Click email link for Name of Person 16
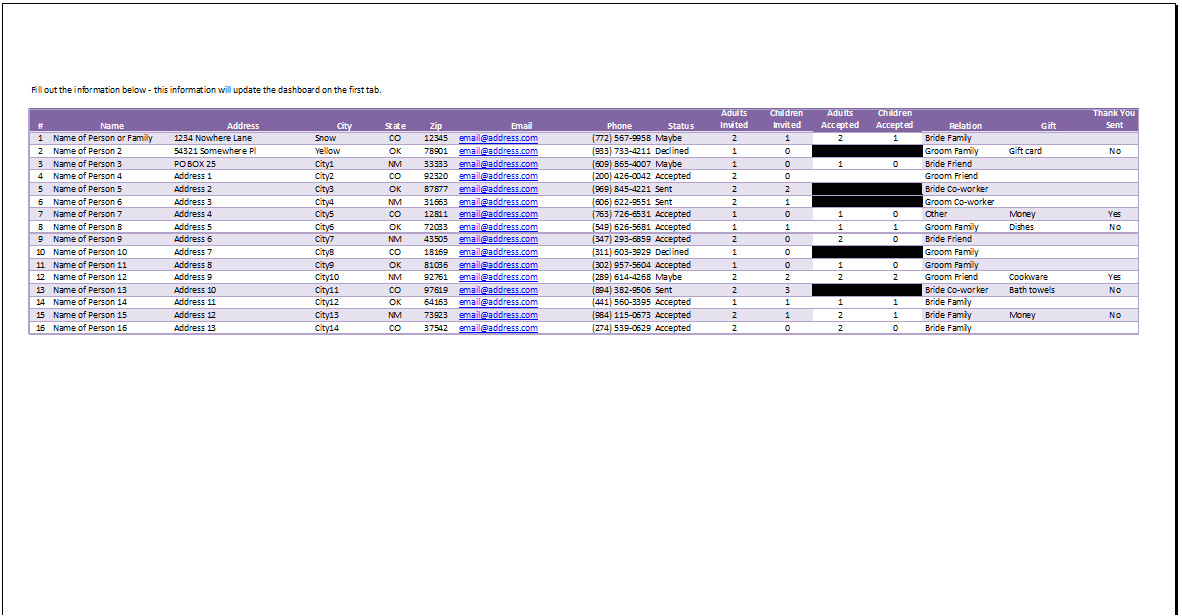The width and height of the screenshot is (1182, 616). tap(498, 328)
